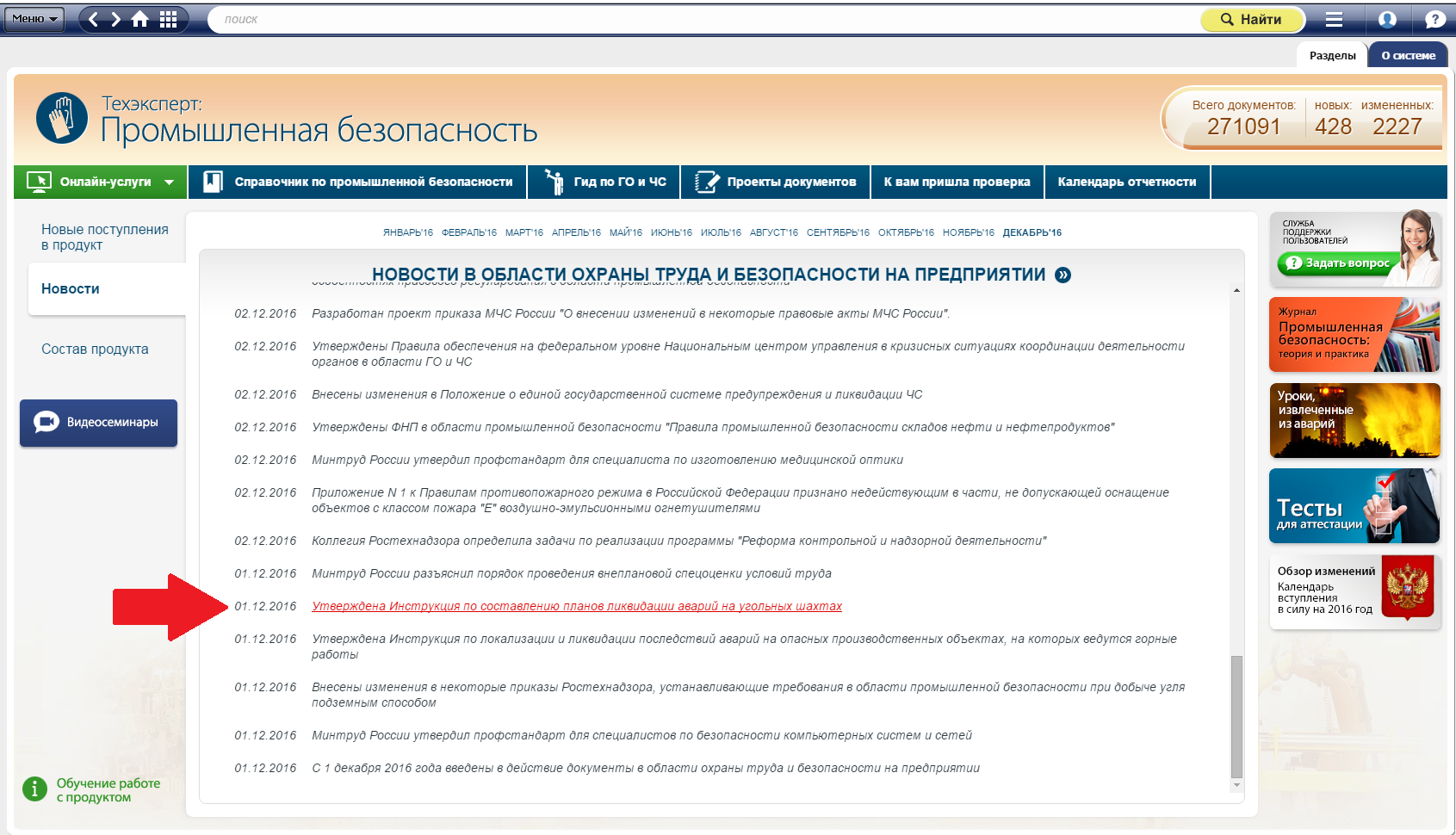Open news on безопасности компьютерных систем
1456x835 pixels.
pyautogui.click(x=641, y=735)
